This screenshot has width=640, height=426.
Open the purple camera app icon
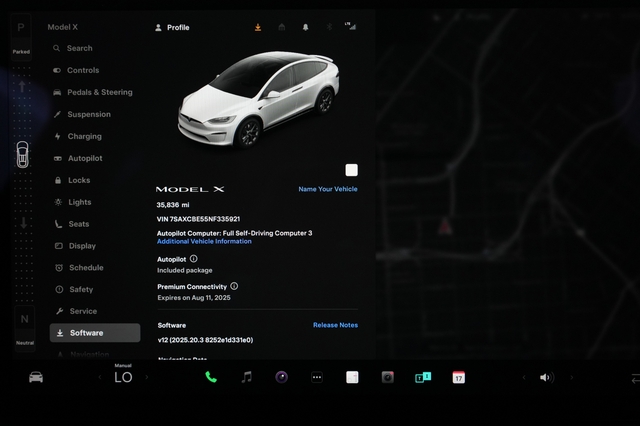click(x=282, y=377)
